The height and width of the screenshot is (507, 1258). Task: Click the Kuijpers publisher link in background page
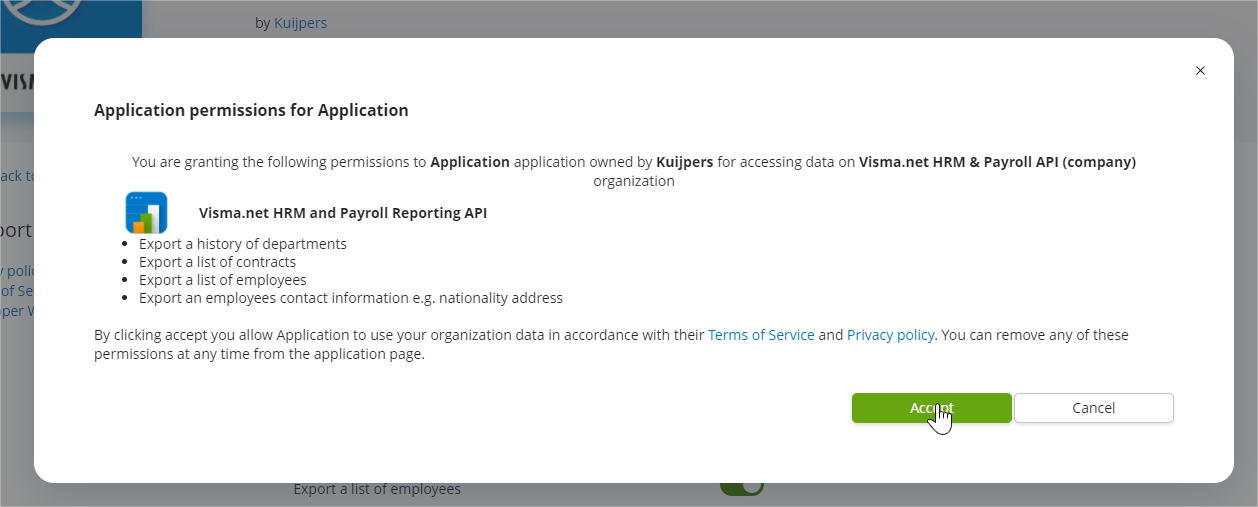coord(300,22)
